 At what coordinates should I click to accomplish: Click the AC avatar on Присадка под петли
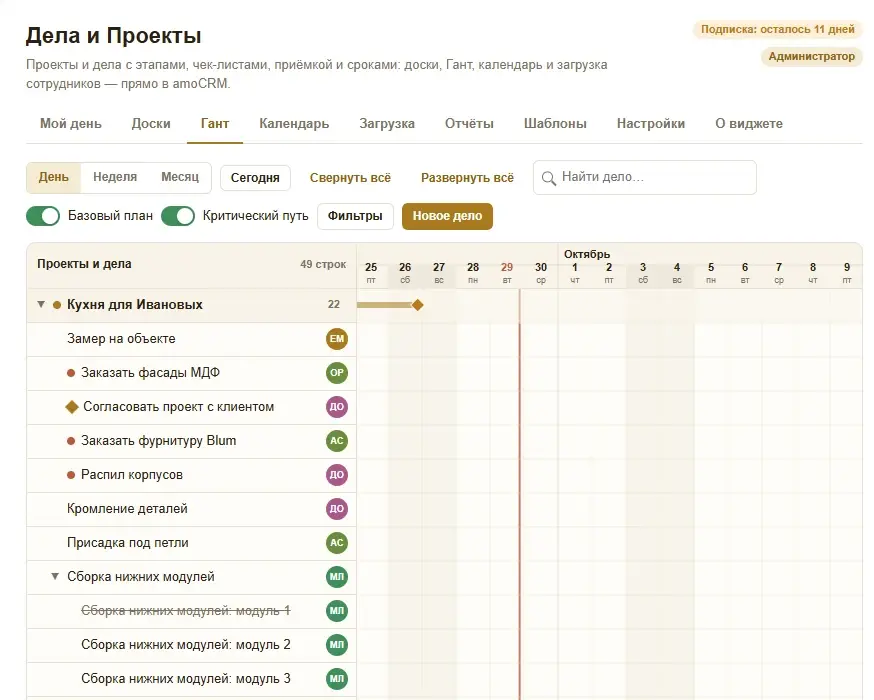[337, 543]
